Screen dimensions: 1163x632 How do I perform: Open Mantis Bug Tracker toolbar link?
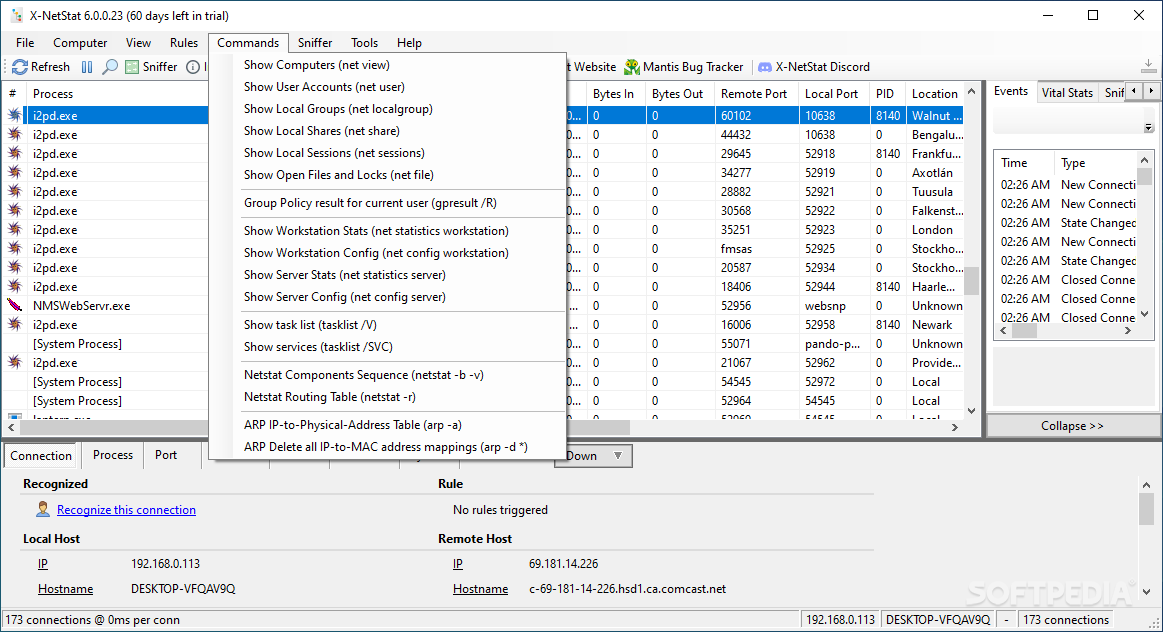[x=683, y=67]
